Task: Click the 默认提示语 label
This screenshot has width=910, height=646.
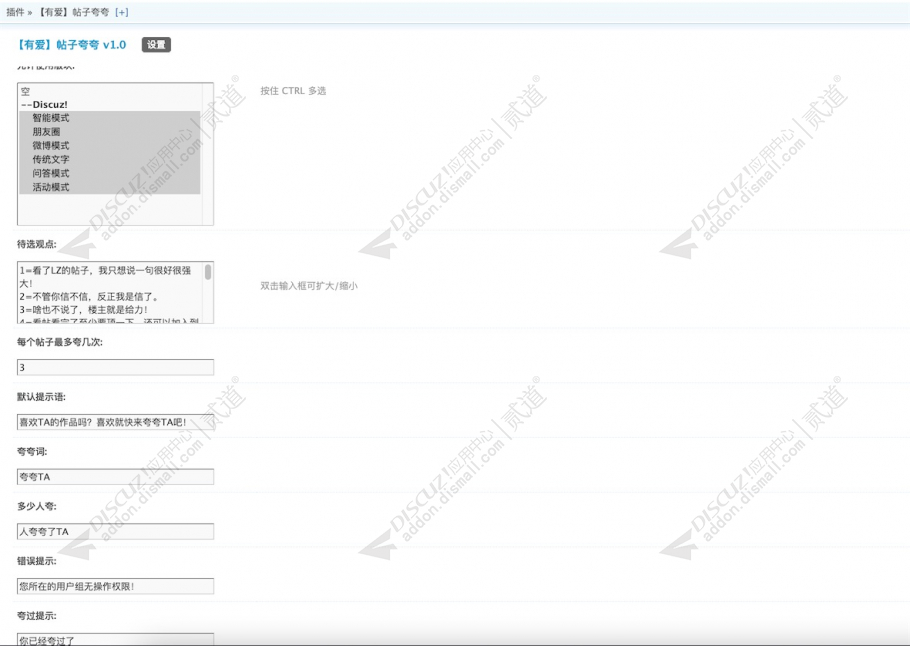Action: click(41, 397)
